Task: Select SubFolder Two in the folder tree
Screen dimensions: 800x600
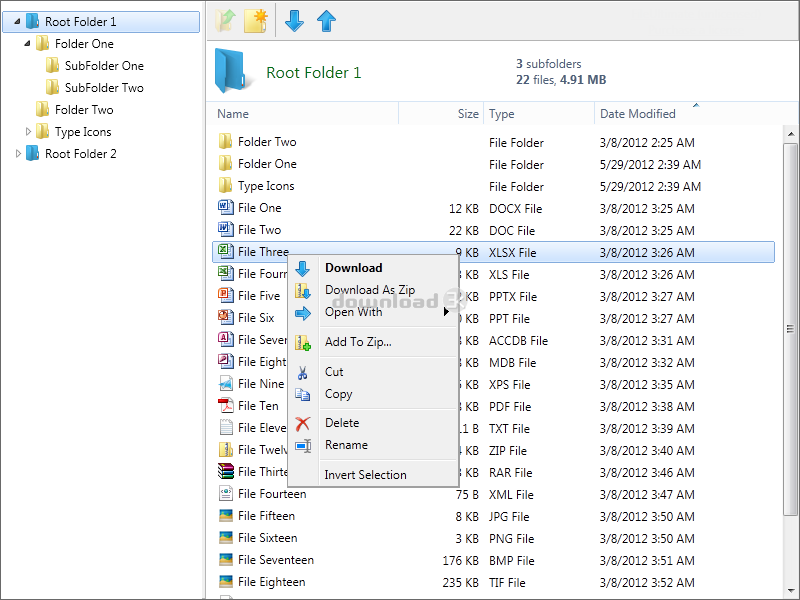Action: (x=104, y=88)
